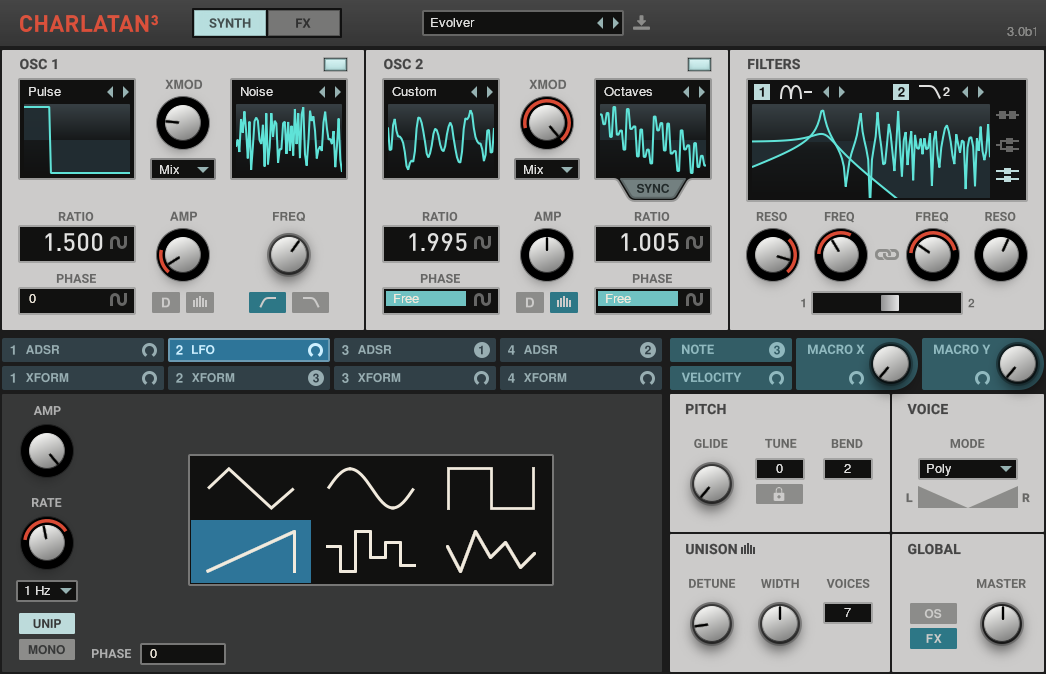Select the sample-and-hold random step waveform

371,551
